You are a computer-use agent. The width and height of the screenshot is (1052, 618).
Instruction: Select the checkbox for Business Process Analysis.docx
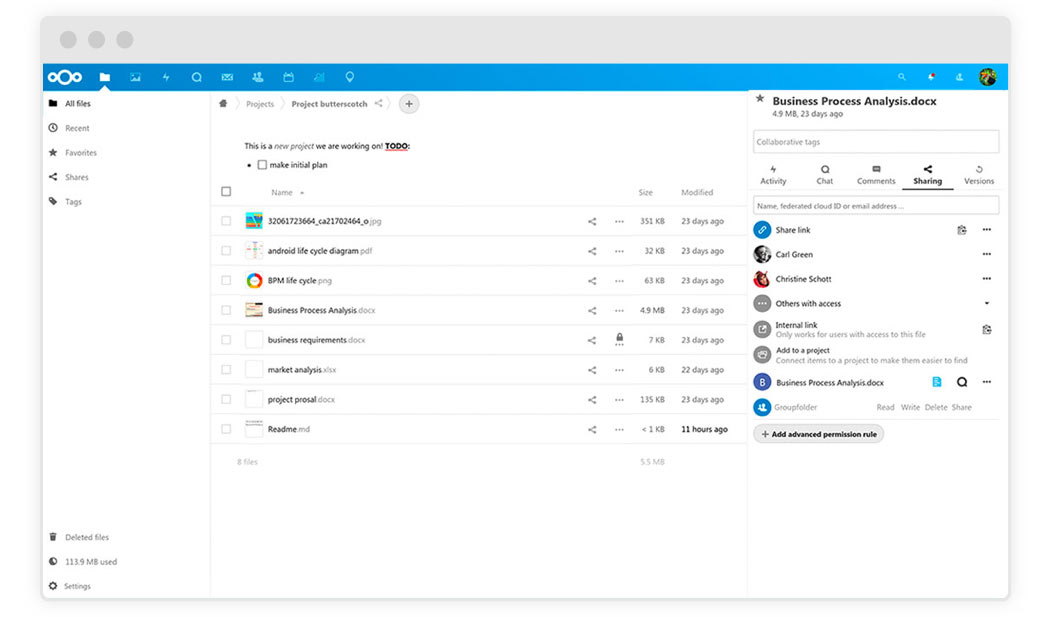(x=226, y=310)
